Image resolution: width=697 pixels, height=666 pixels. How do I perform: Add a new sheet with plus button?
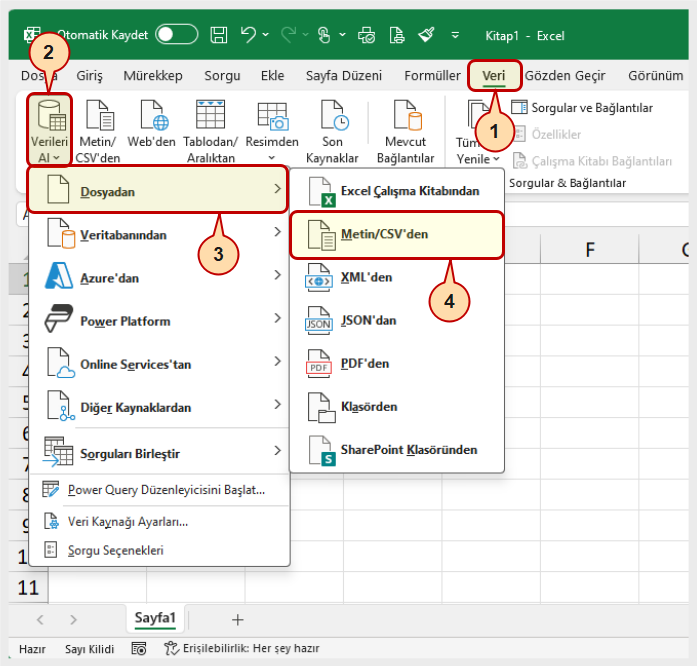[237, 619]
